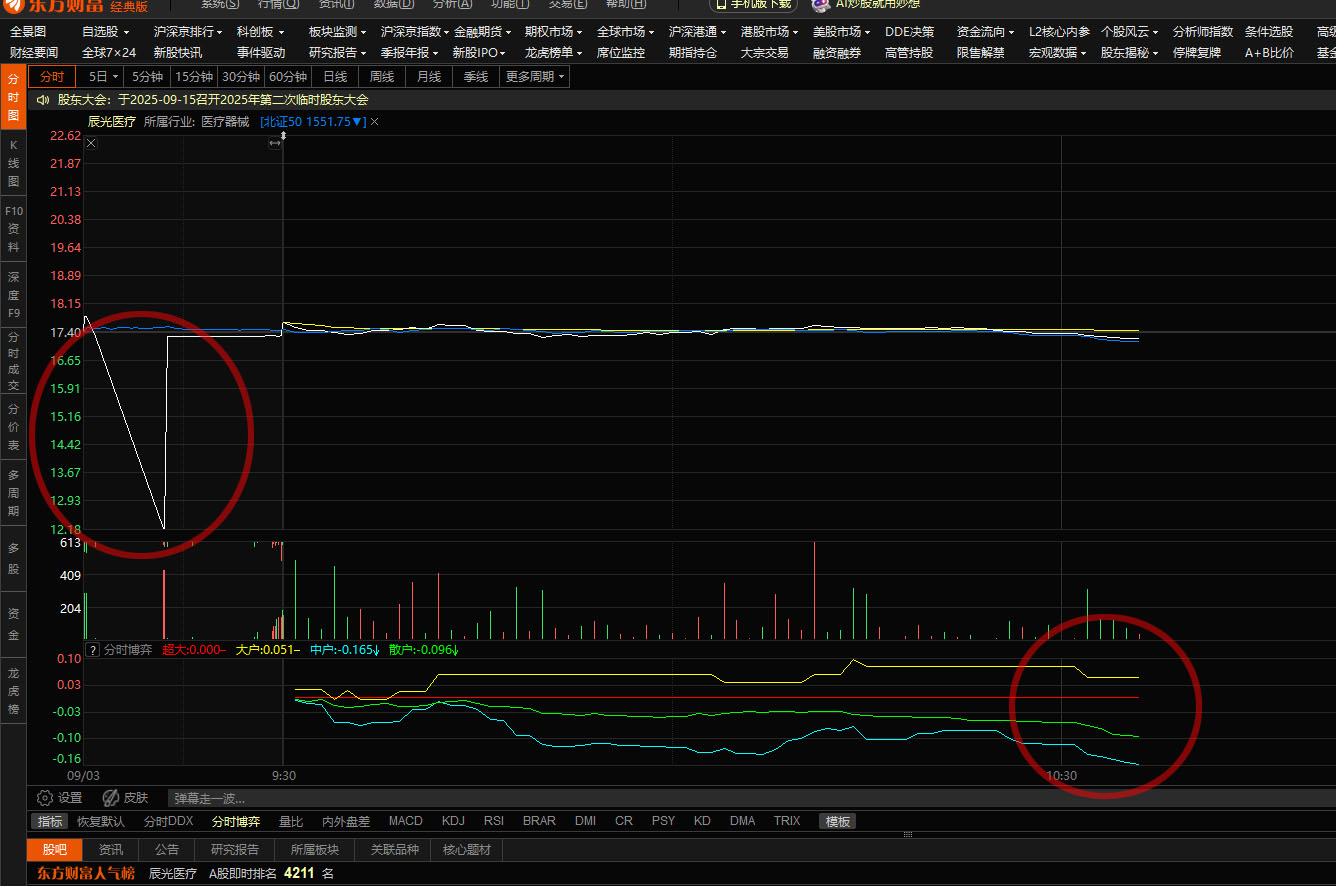
Task: Select the MACD indicator
Action: 405,821
